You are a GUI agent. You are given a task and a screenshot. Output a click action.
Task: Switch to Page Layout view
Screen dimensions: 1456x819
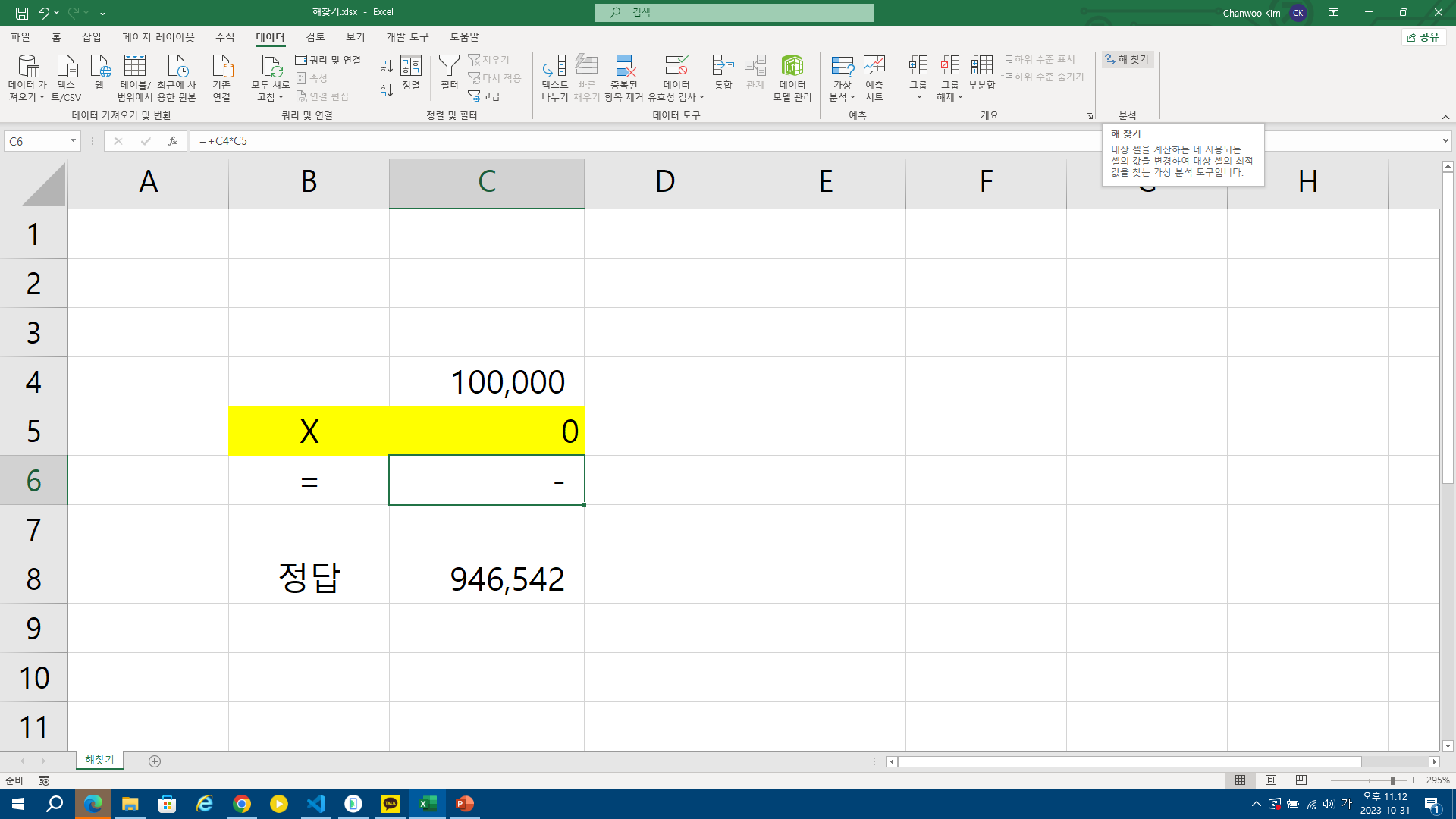1271,780
